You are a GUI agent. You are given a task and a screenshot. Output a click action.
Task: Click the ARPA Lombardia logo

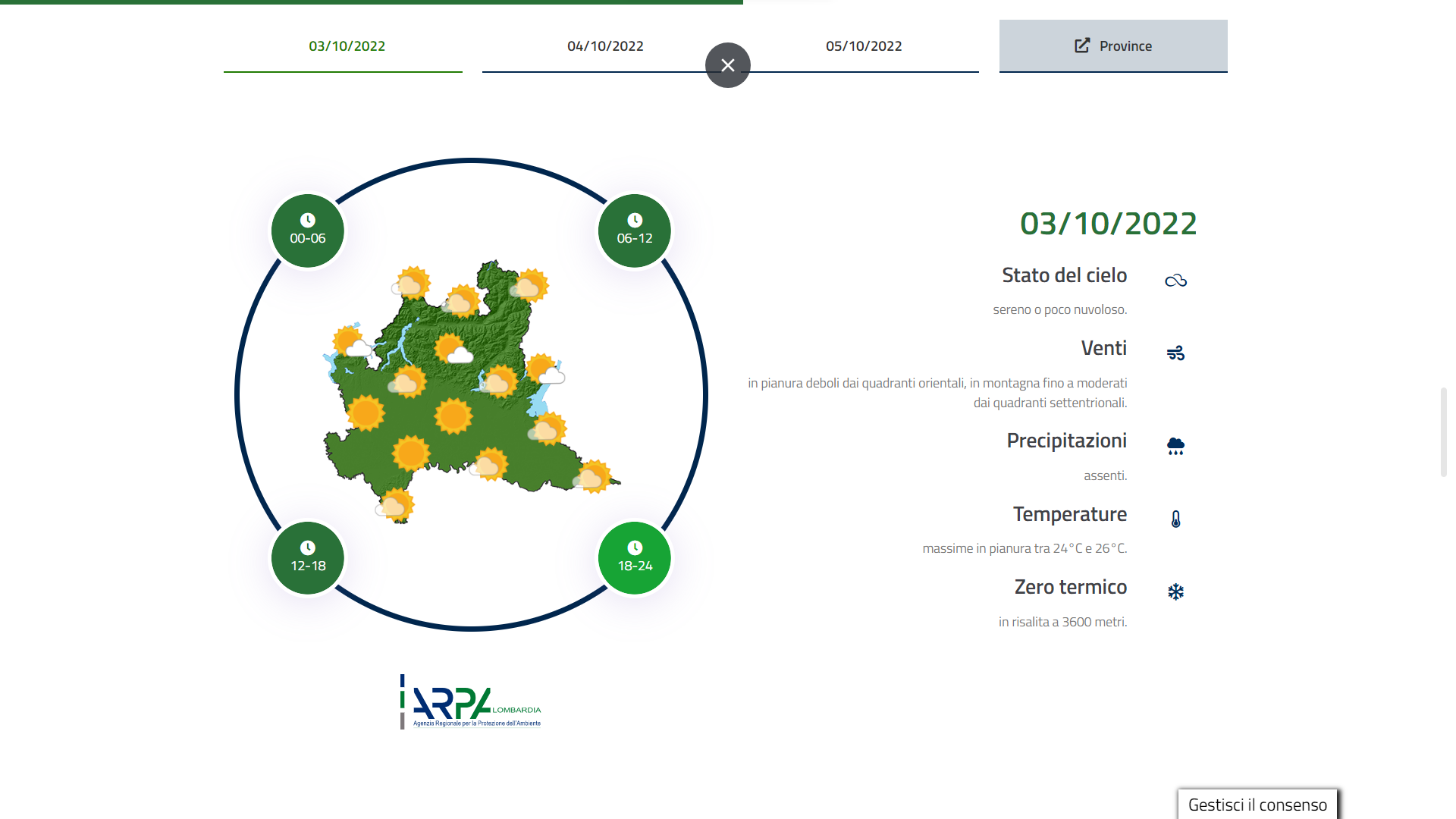471,702
